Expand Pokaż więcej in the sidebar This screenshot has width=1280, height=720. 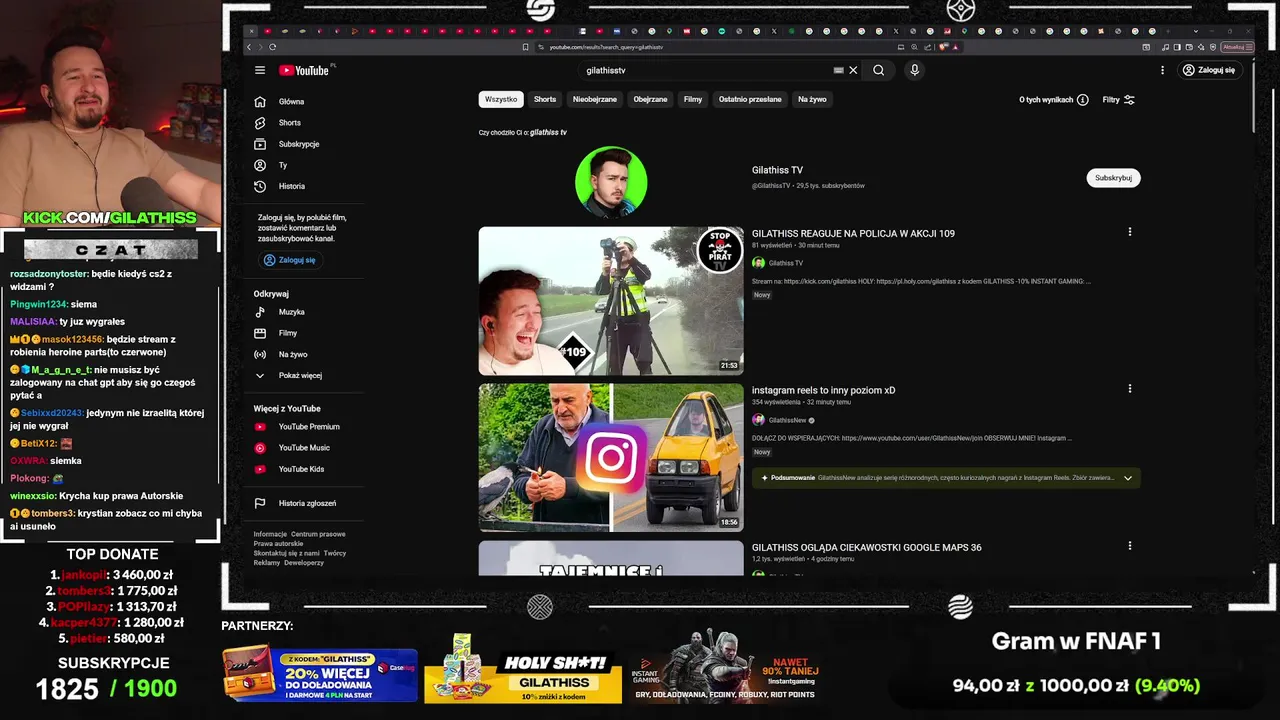pyautogui.click(x=302, y=375)
